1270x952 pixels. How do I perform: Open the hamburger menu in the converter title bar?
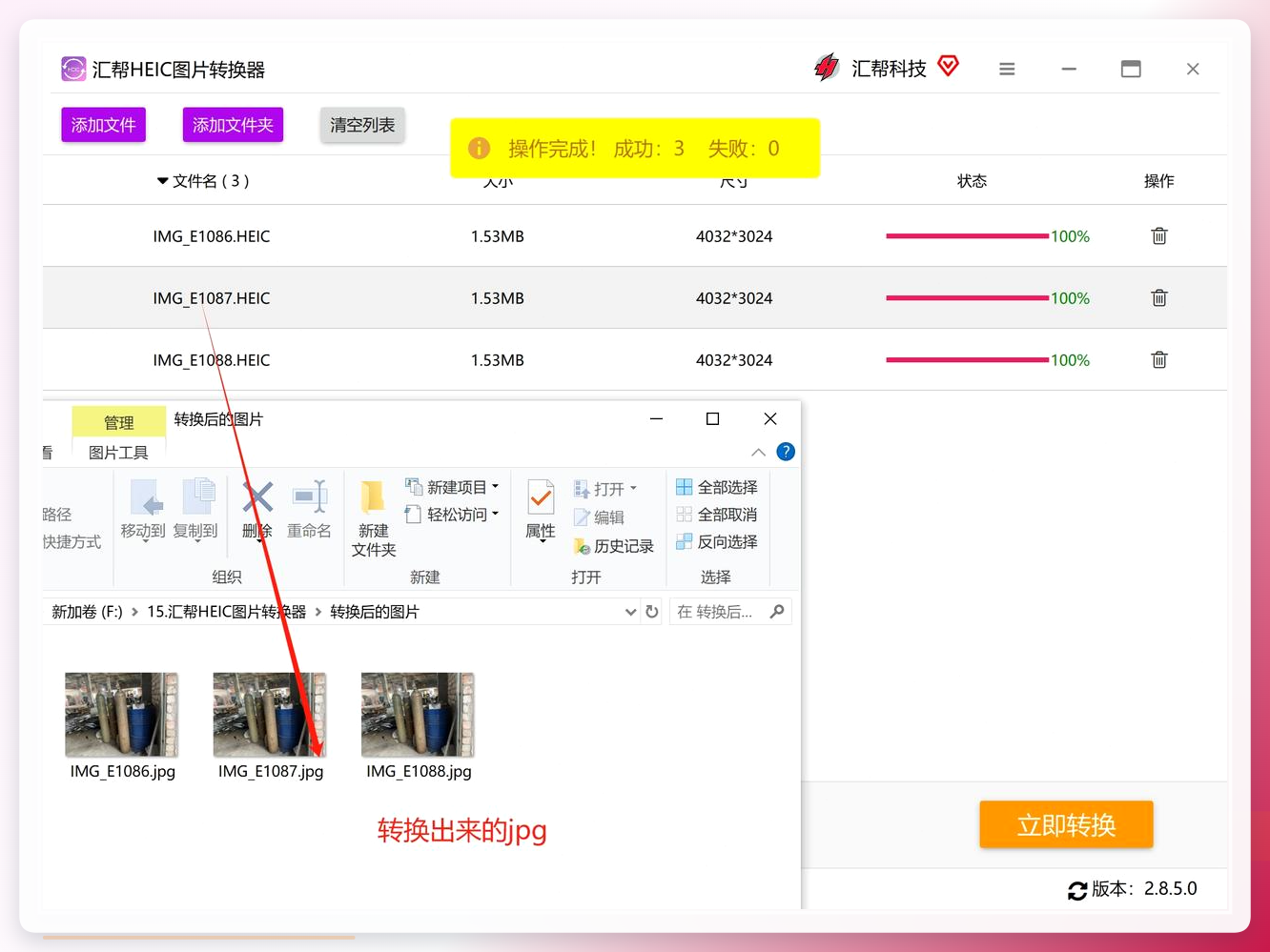[1007, 69]
